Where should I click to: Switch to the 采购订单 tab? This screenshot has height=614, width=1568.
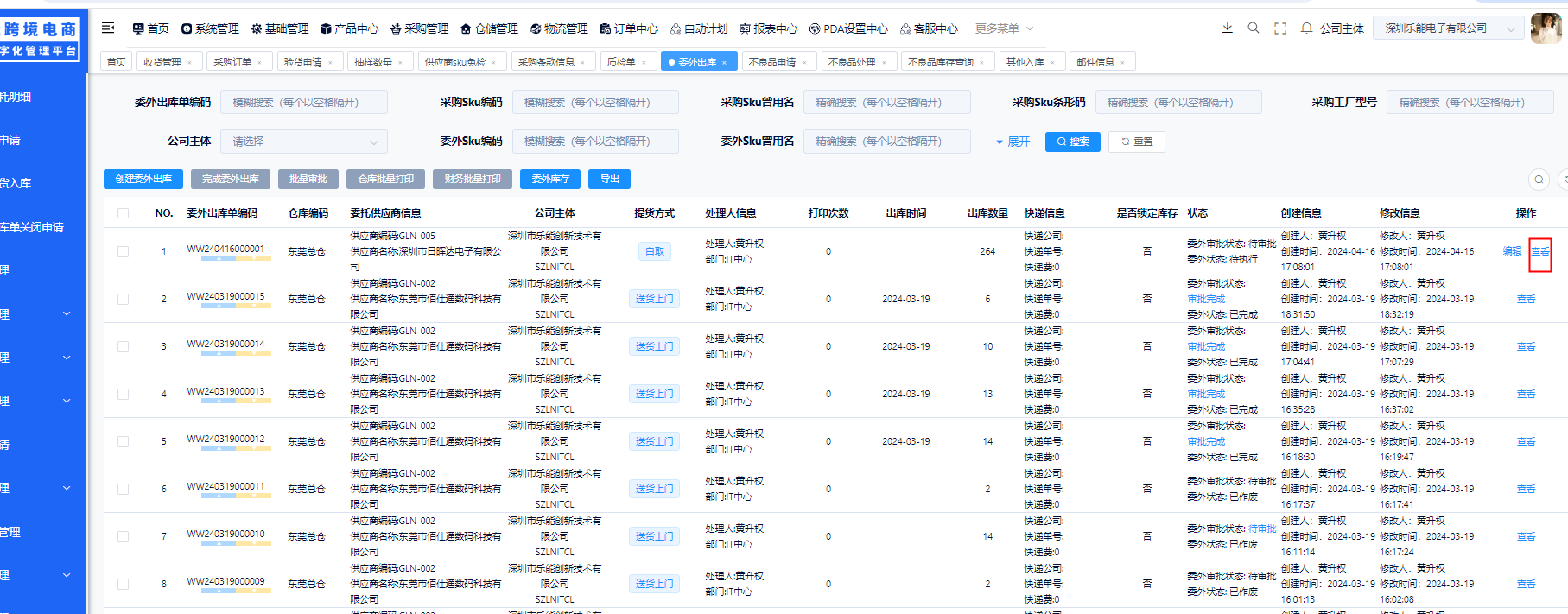point(232,62)
